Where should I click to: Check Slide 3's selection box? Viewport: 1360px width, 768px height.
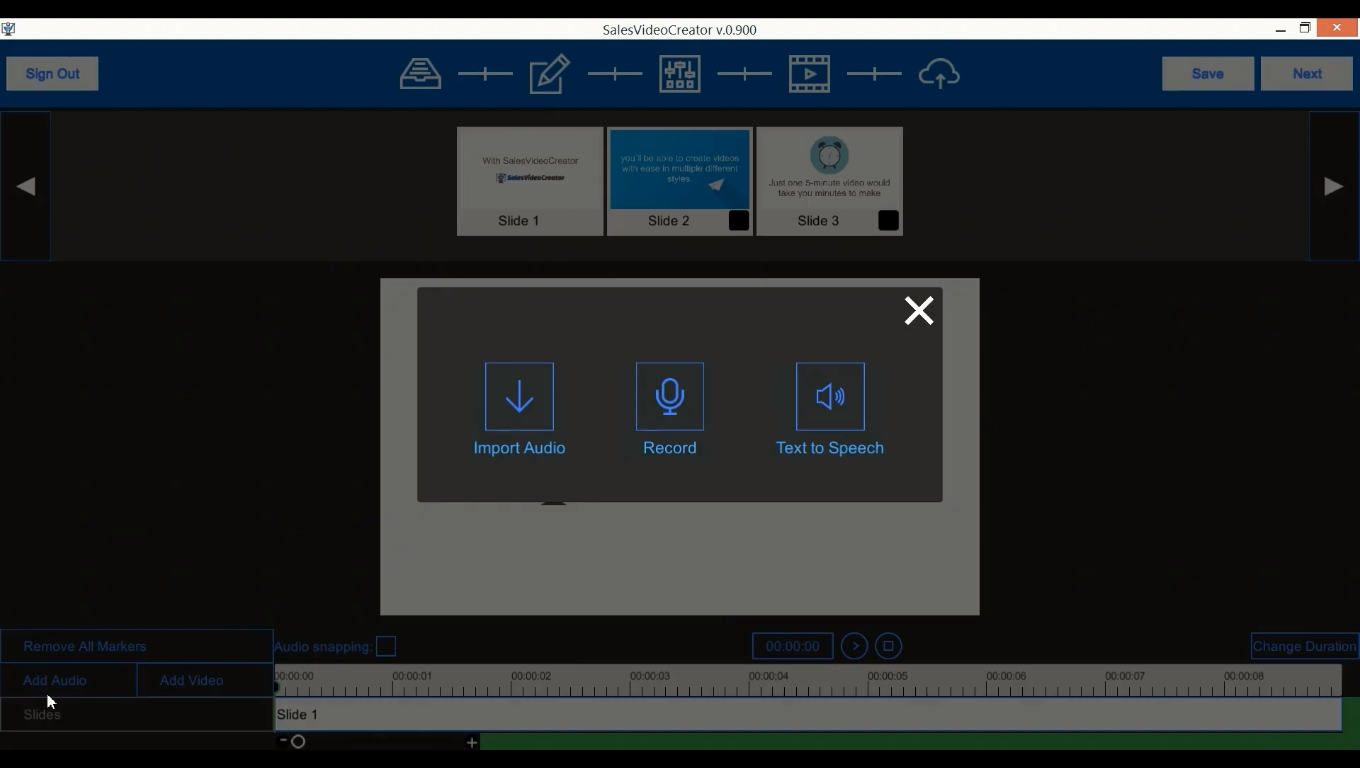coord(888,221)
